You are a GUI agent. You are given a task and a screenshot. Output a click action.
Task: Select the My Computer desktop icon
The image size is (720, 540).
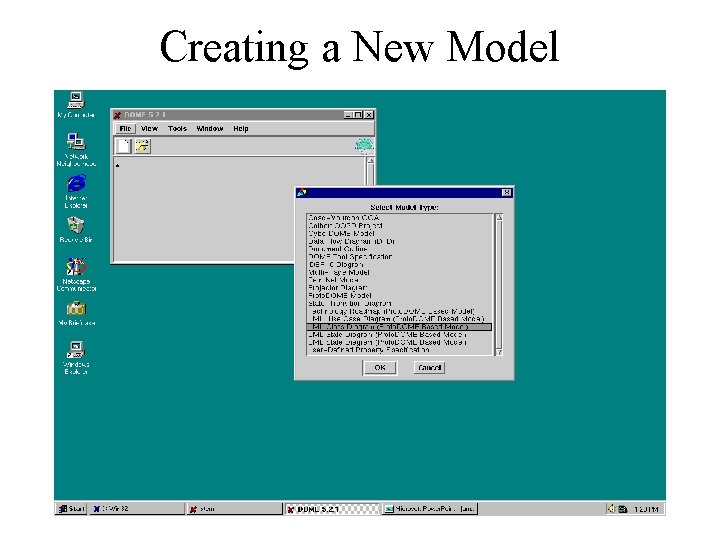(76, 105)
